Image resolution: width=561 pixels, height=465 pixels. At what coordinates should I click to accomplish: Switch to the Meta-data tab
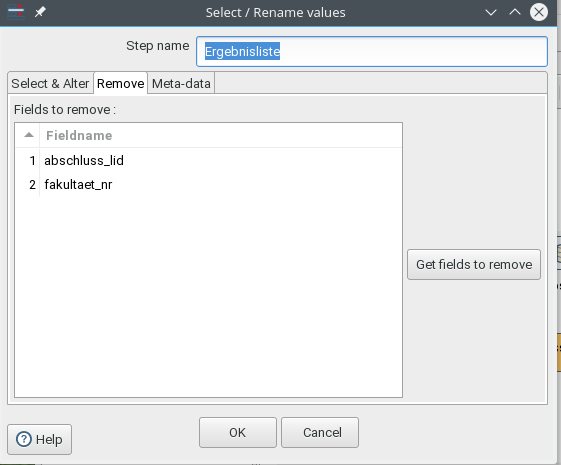pos(181,83)
